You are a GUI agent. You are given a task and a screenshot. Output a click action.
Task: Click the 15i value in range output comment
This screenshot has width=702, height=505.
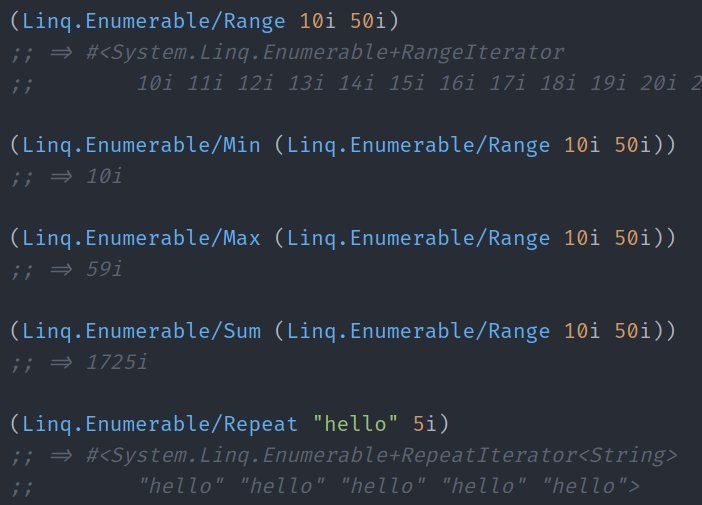coord(406,83)
